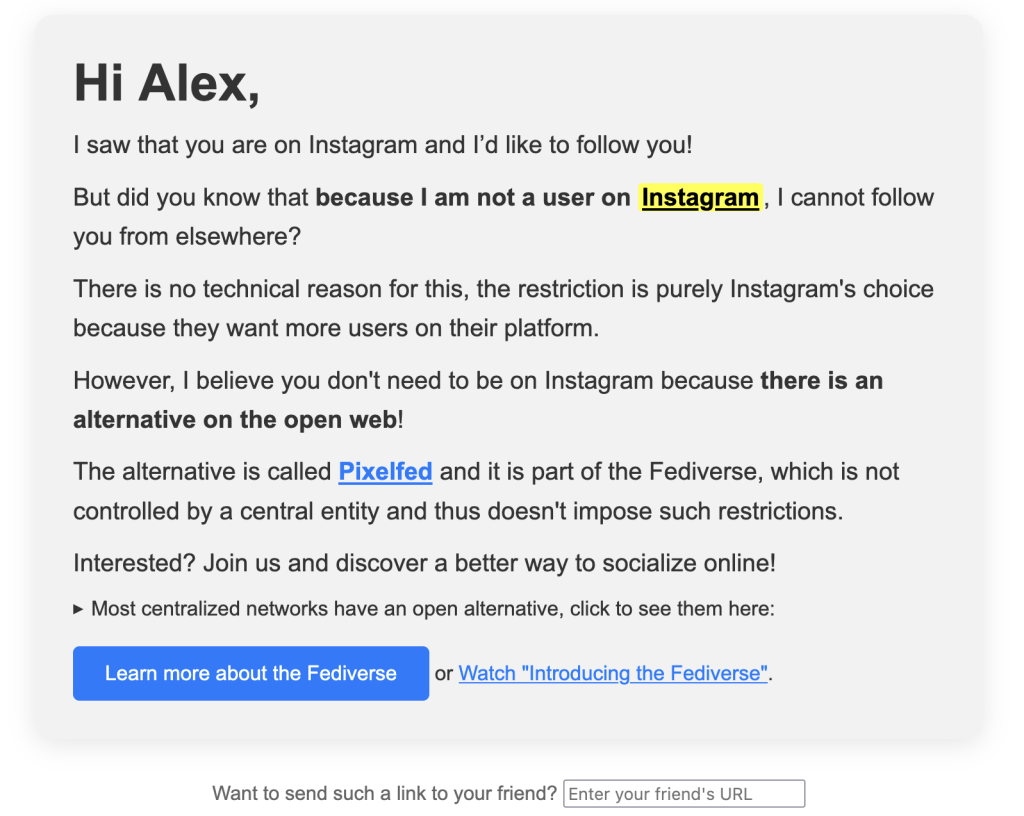The image size is (1024, 816).
Task: Open the highlighted Instagram link
Action: click(699, 198)
